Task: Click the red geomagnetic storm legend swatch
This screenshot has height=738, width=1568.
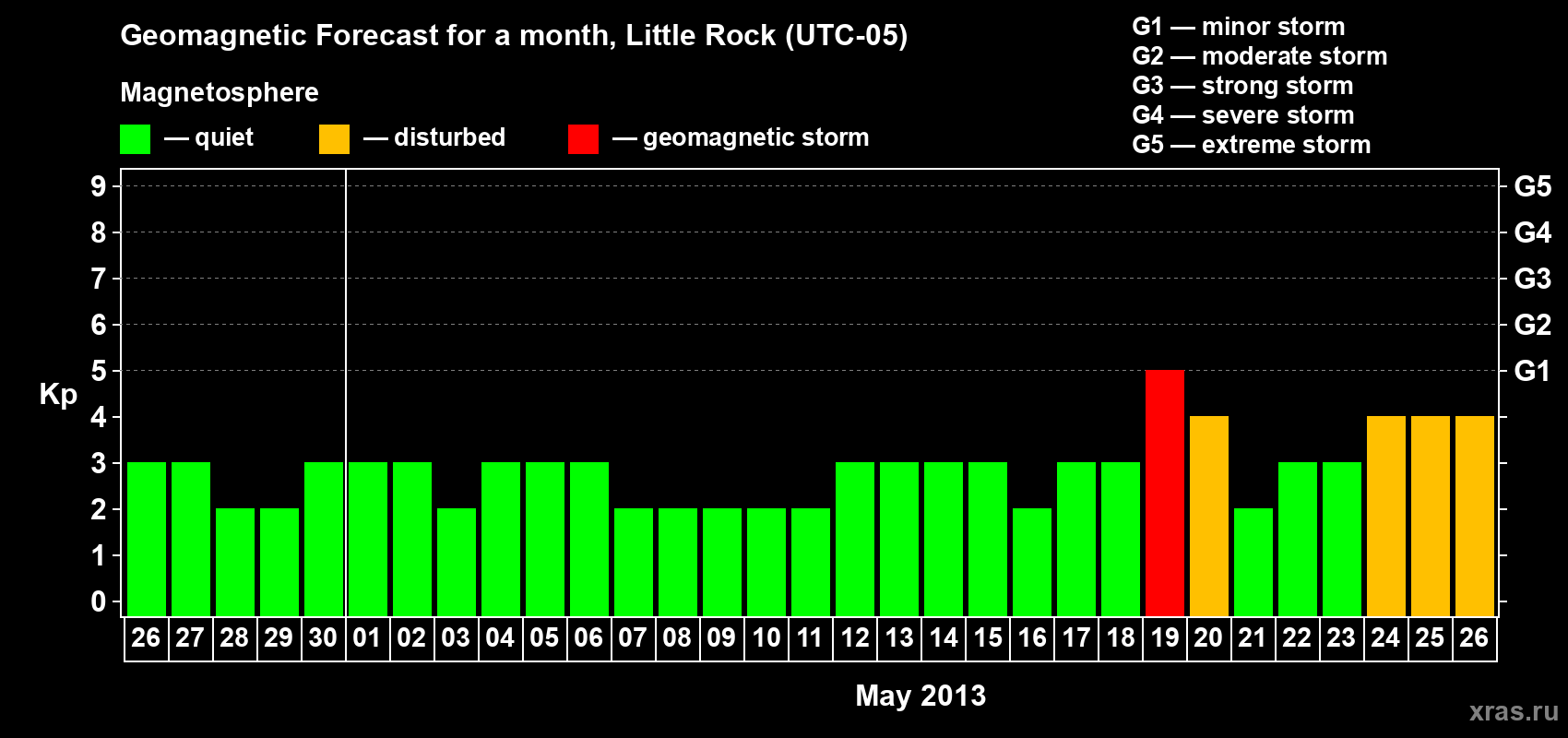Action: [583, 139]
